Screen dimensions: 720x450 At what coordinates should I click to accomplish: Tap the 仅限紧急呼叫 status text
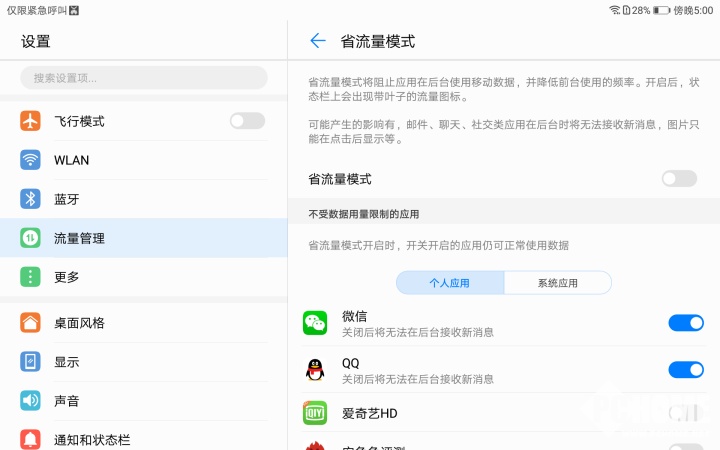[37, 10]
